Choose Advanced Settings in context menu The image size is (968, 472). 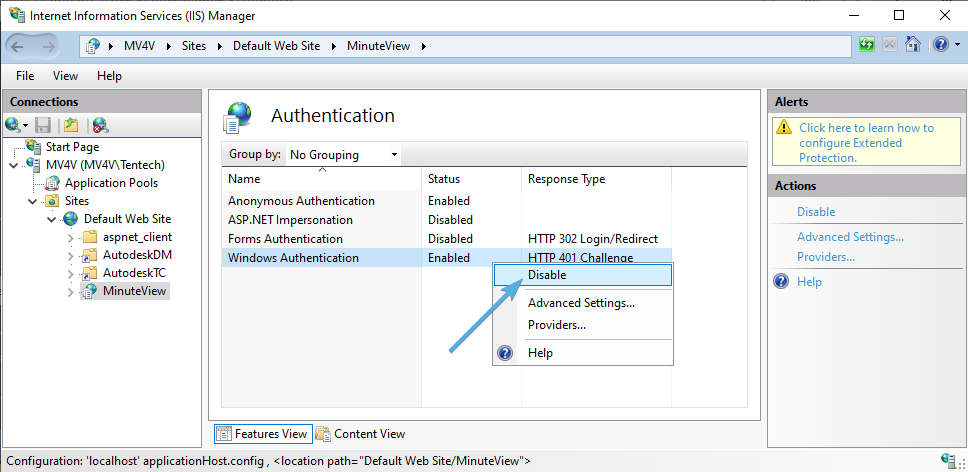click(x=583, y=303)
